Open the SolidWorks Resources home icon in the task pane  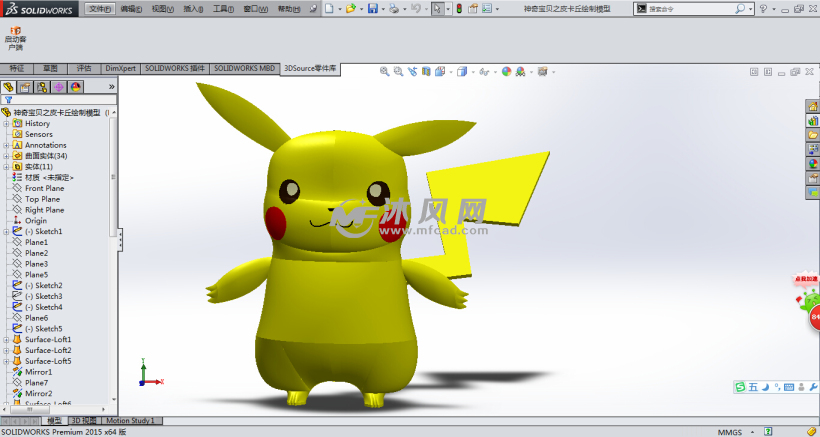[x=813, y=107]
